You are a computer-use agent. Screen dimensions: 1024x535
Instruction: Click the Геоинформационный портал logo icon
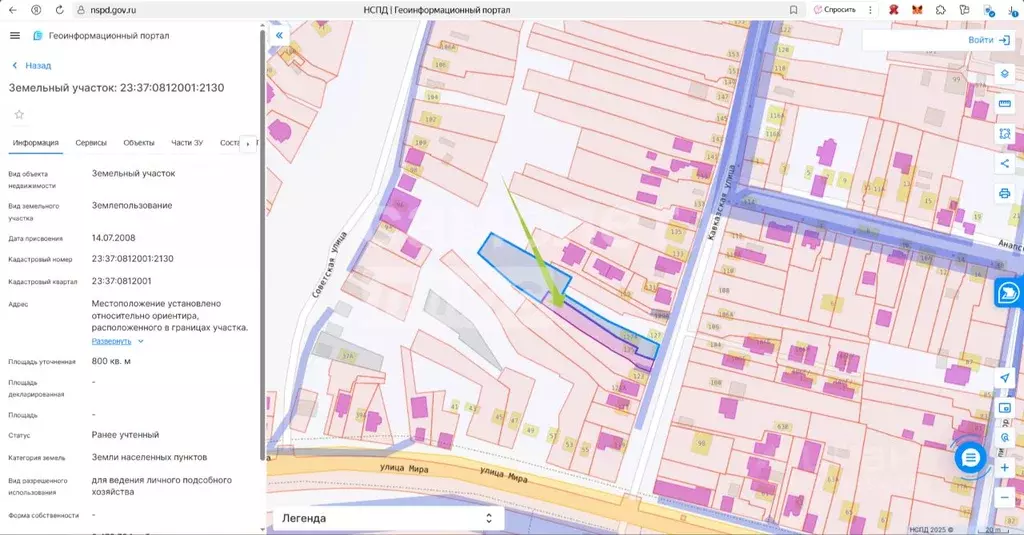pyautogui.click(x=37, y=36)
